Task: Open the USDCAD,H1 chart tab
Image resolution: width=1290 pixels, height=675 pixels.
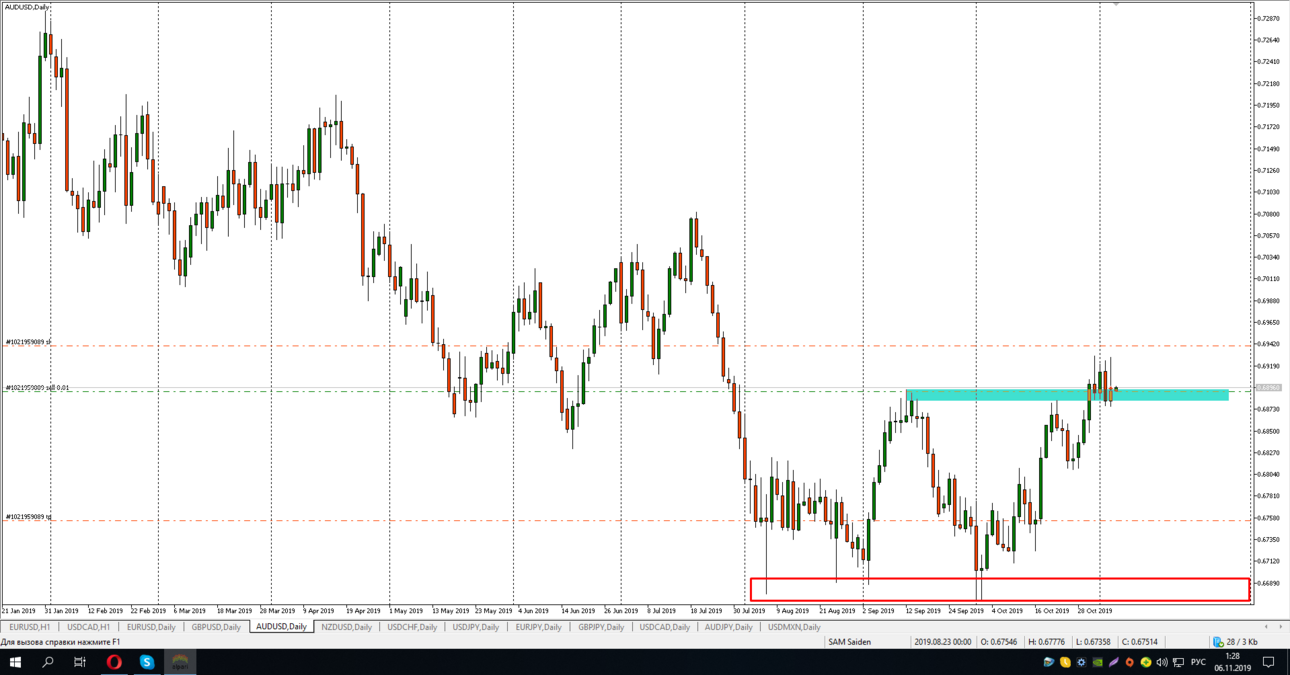Action: coord(88,627)
